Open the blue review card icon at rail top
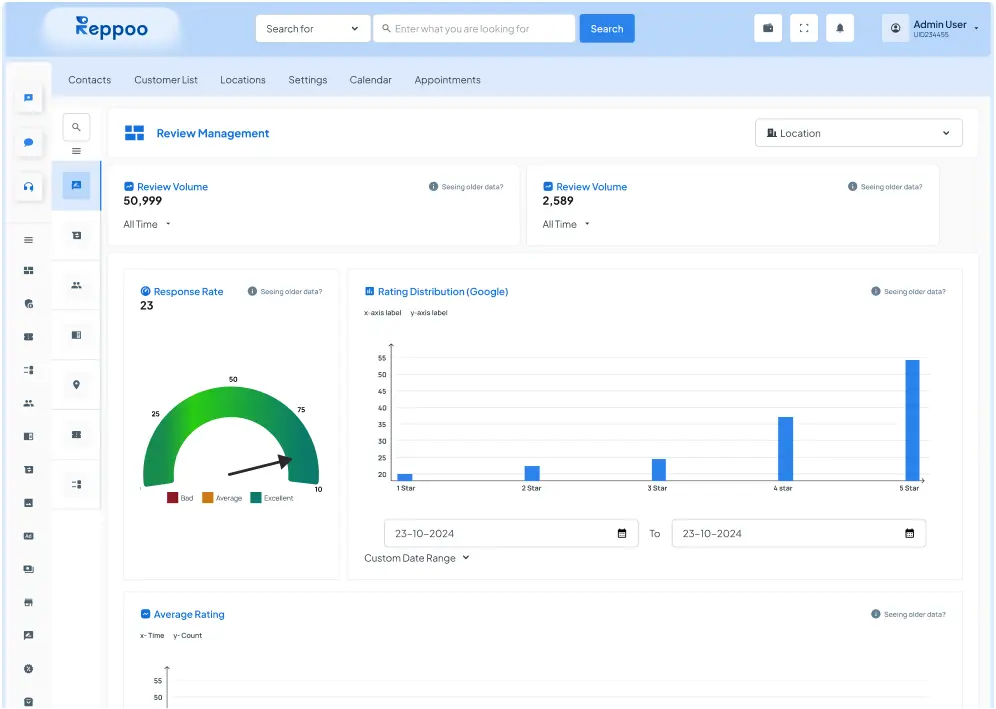Viewport: 996px width, 709px height. tap(29, 98)
